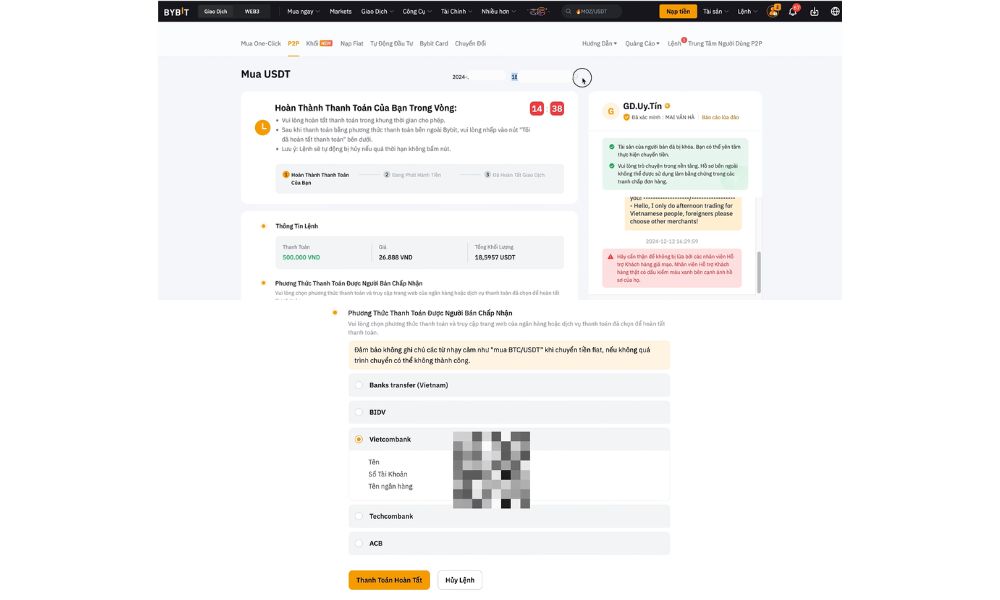This screenshot has height=600, width=1000.
Task: Choose Techcombank payment method
Action: 360,516
